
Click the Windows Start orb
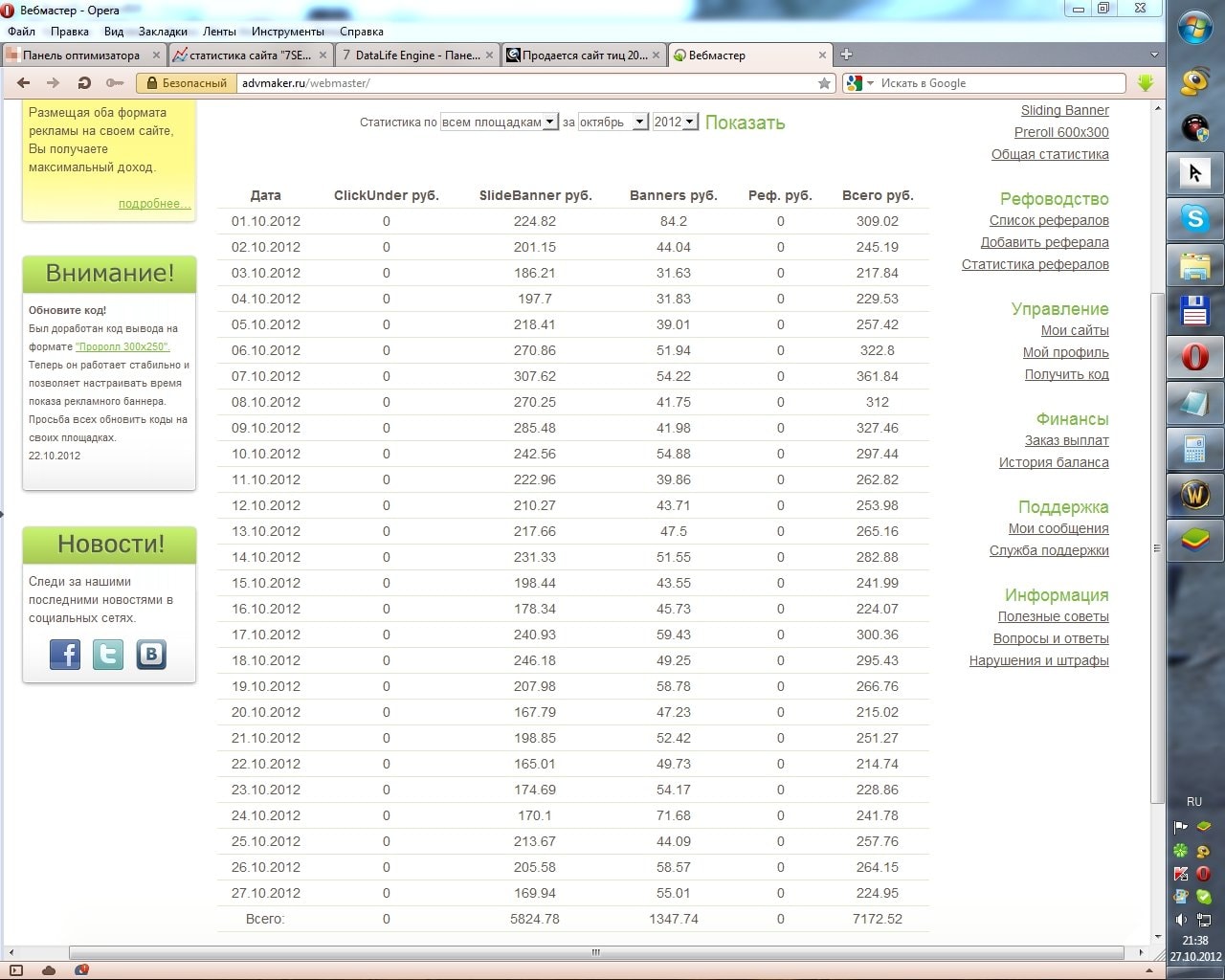(x=1194, y=29)
